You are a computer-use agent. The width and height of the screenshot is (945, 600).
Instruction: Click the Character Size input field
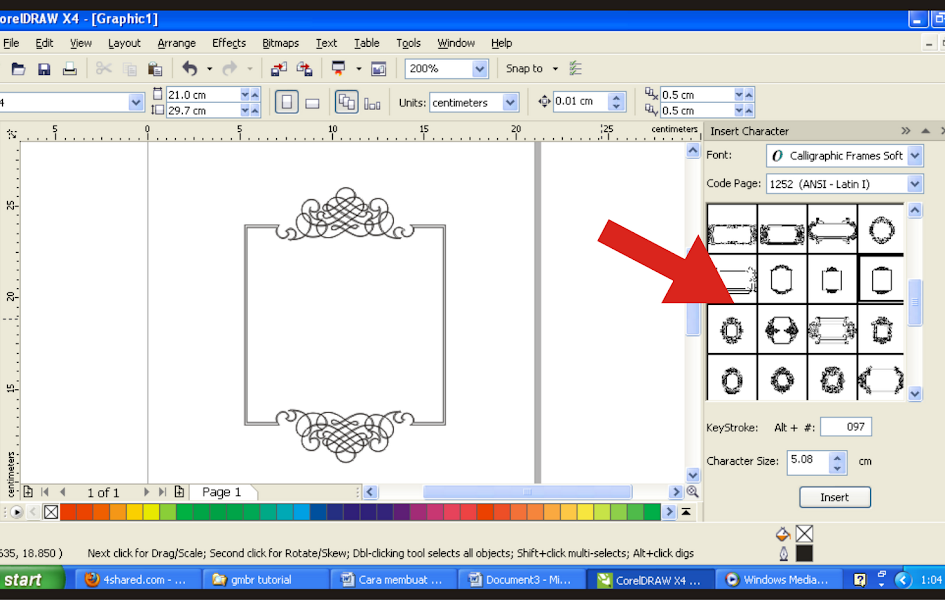click(x=808, y=462)
